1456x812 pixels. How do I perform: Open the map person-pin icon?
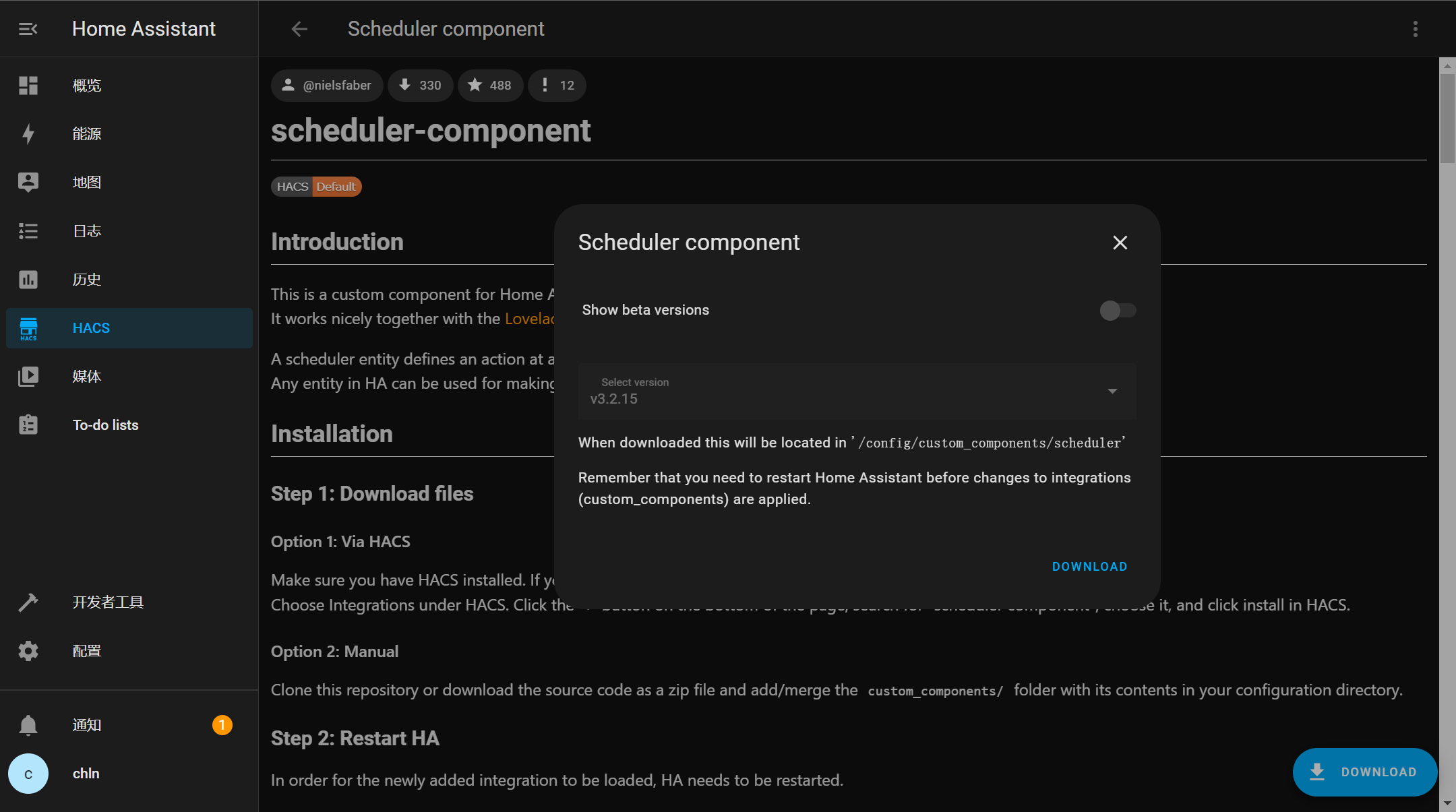tap(28, 183)
